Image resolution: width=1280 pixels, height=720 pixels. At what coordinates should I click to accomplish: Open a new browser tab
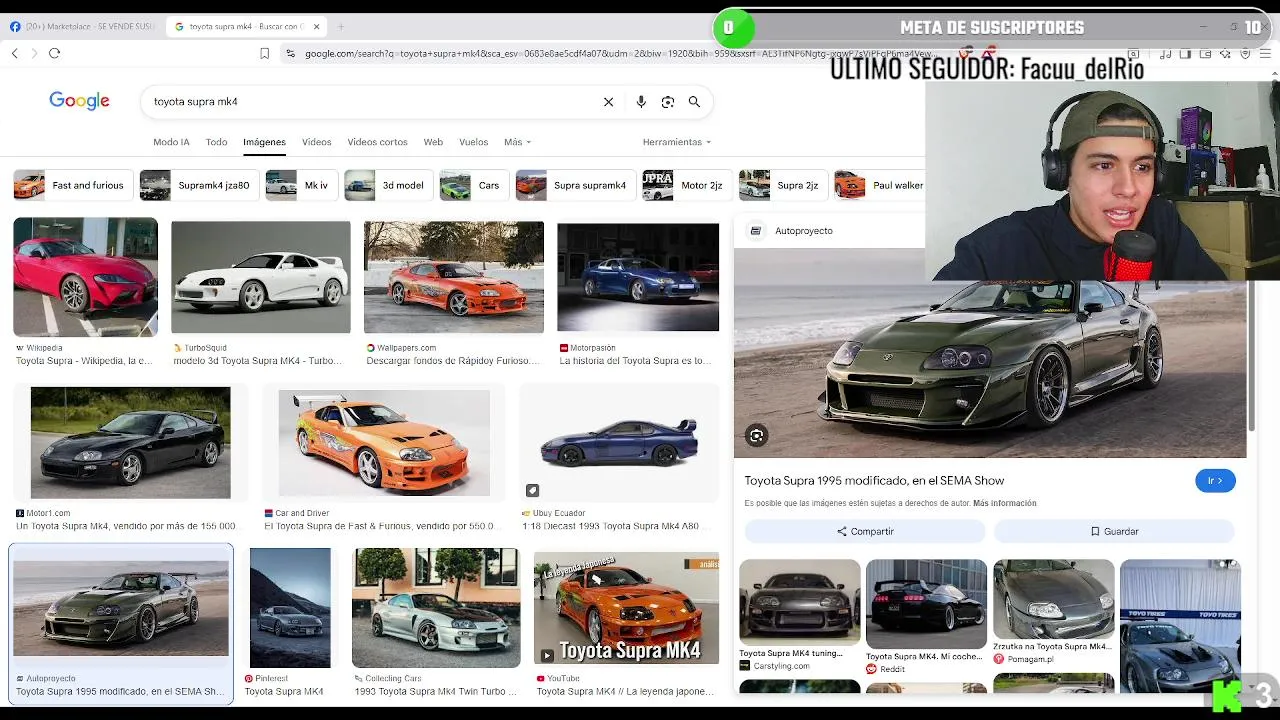click(x=341, y=27)
